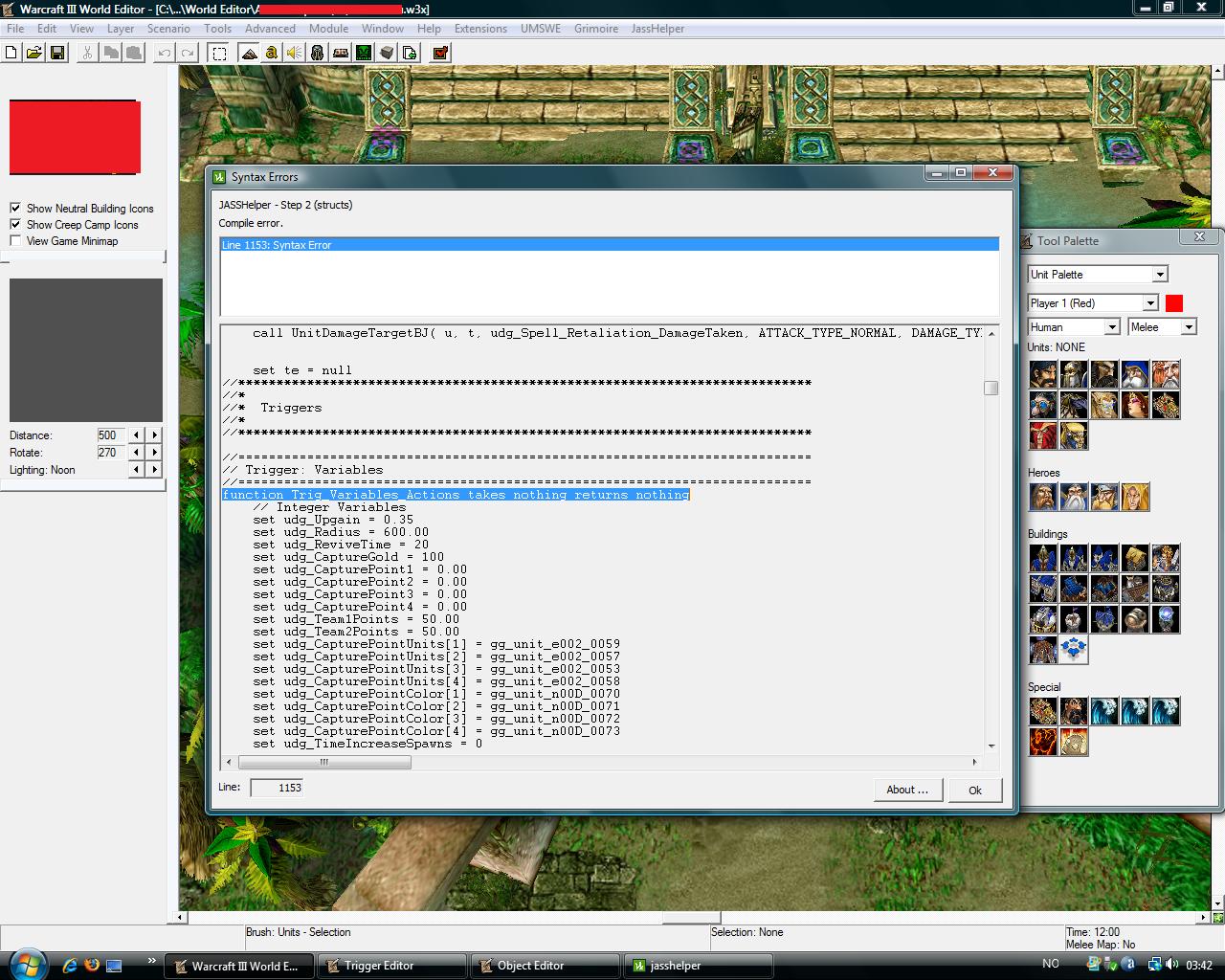1225x980 pixels.
Task: Click Ok in Syntax Errors dialog
Action: point(975,790)
